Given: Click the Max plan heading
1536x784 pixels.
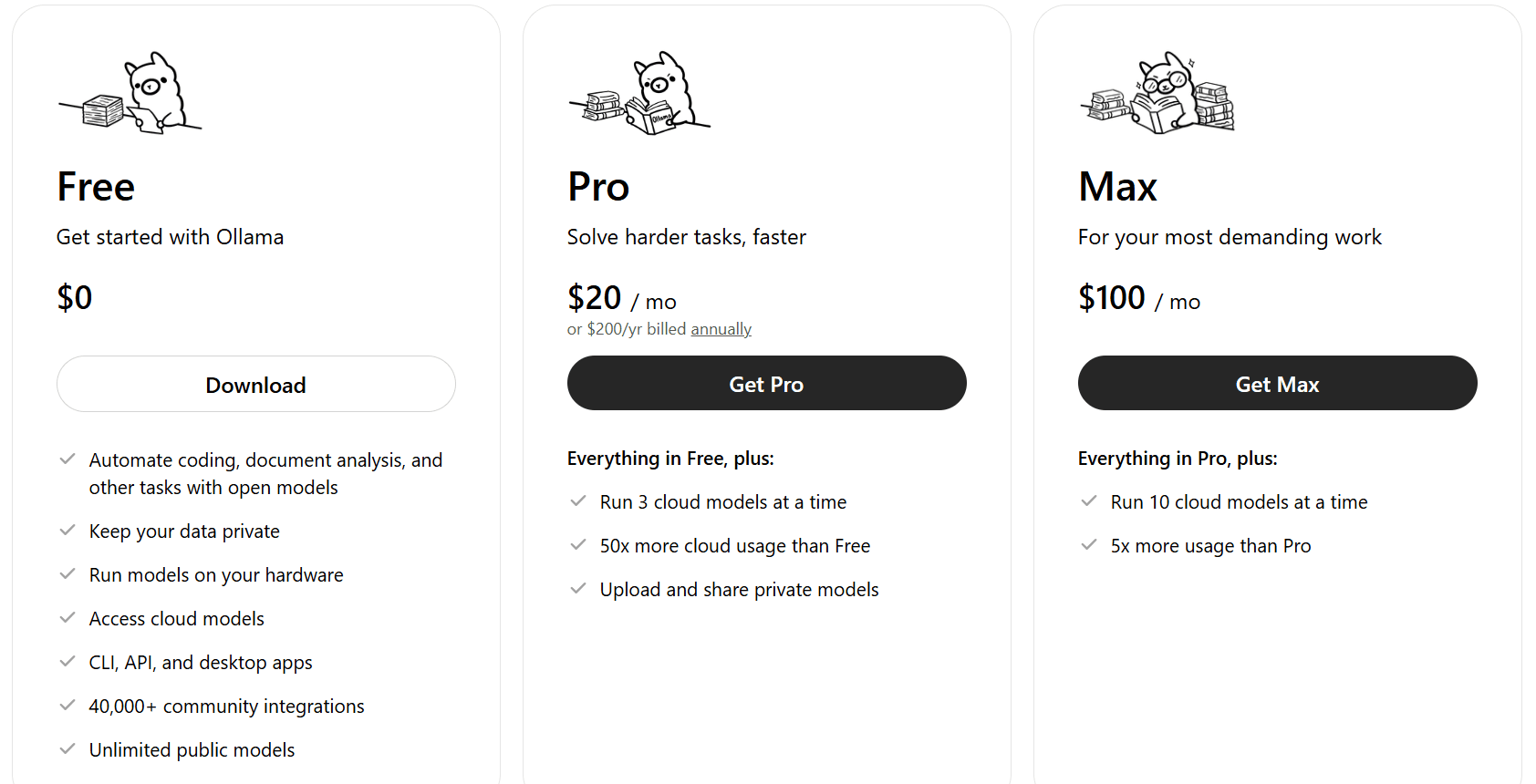Looking at the screenshot, I should (x=1117, y=187).
